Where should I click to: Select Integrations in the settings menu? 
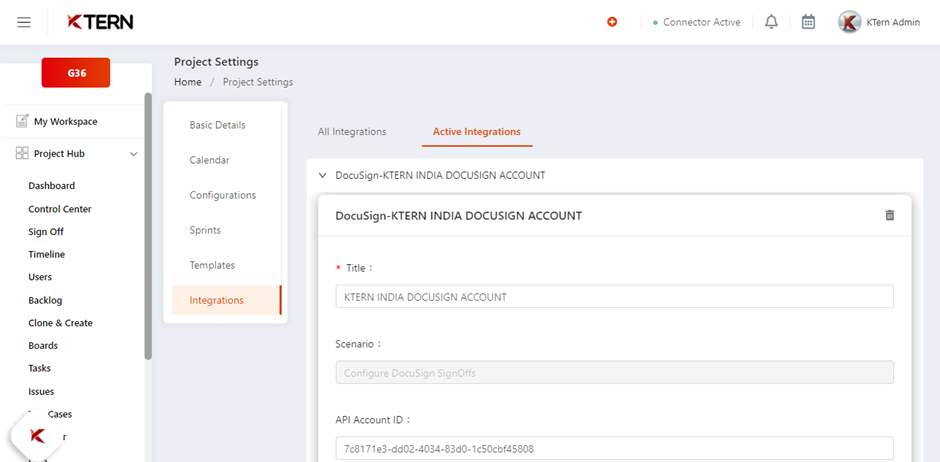(x=226, y=300)
